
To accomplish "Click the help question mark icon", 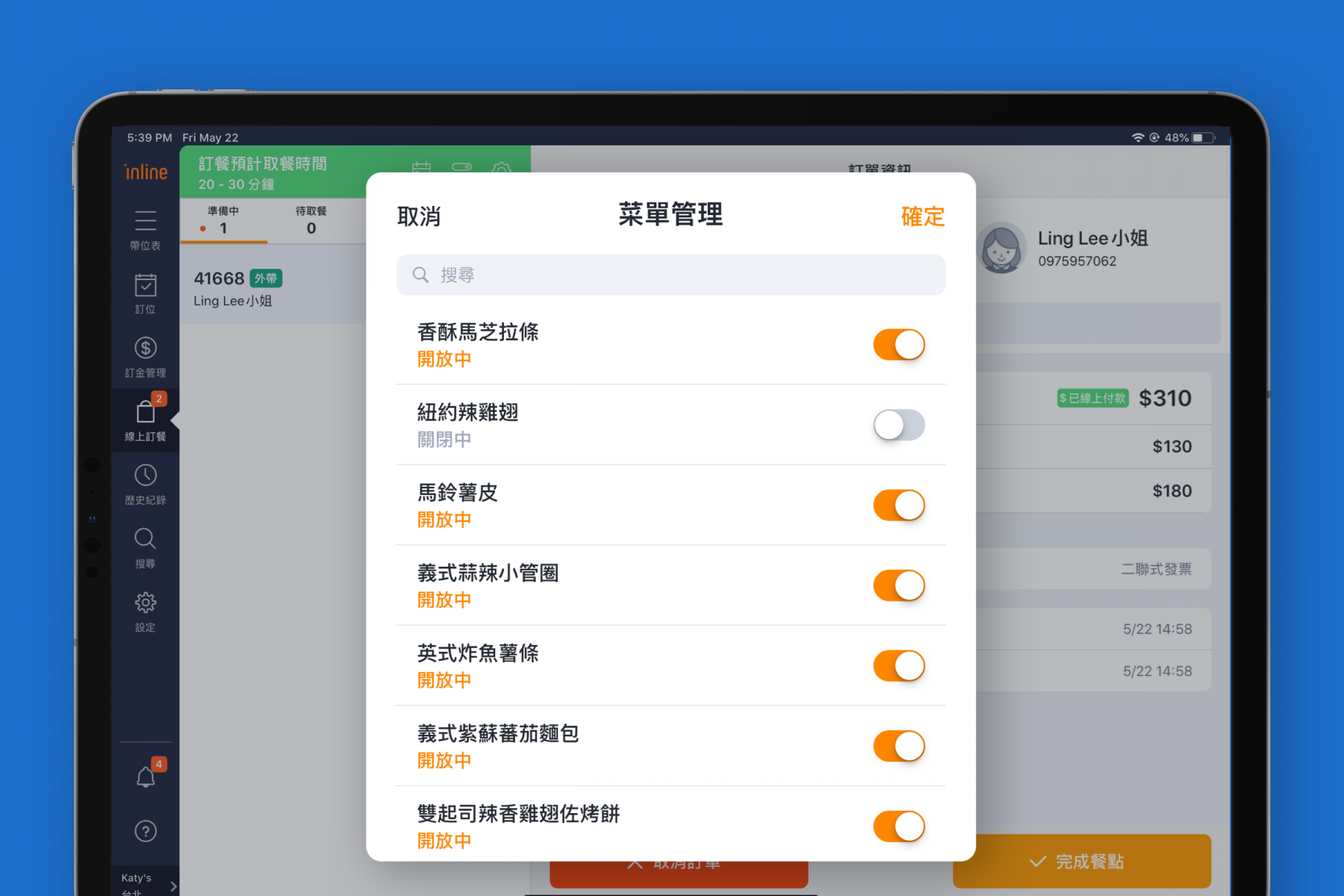I will 145,831.
